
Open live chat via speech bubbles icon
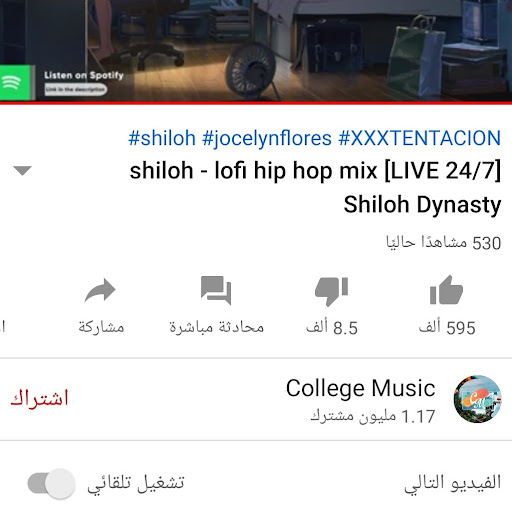point(216,290)
